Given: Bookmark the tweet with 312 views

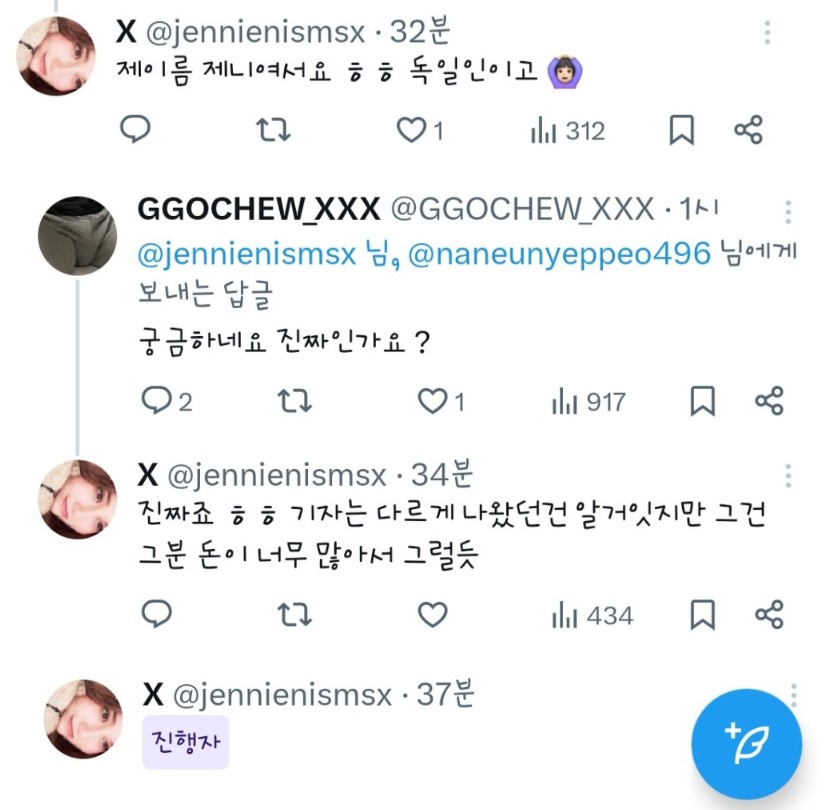Looking at the screenshot, I should pos(681,130).
